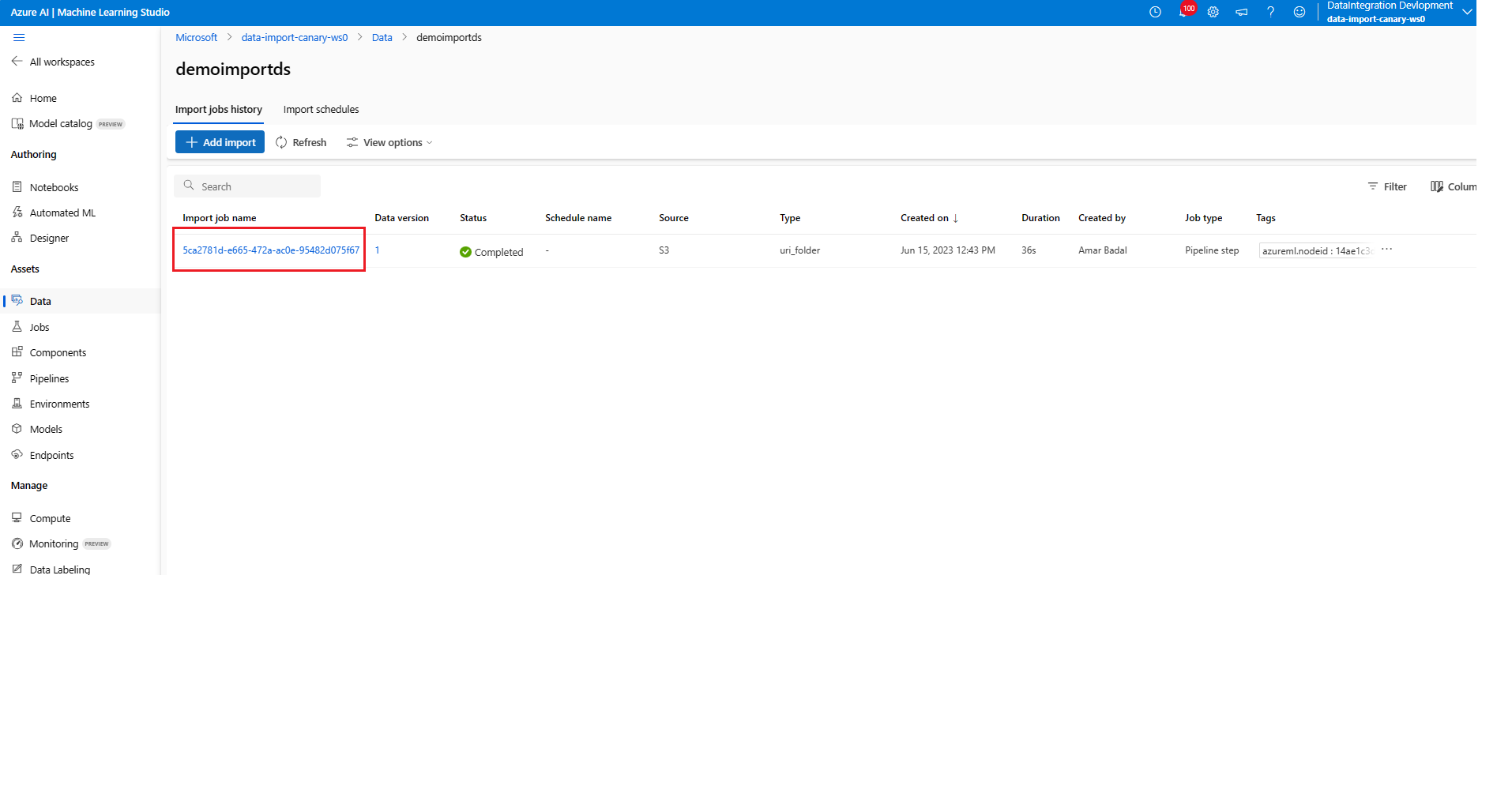Open settings gear in top bar
Viewport: 1512px width, 797px height.
tap(1213, 12)
